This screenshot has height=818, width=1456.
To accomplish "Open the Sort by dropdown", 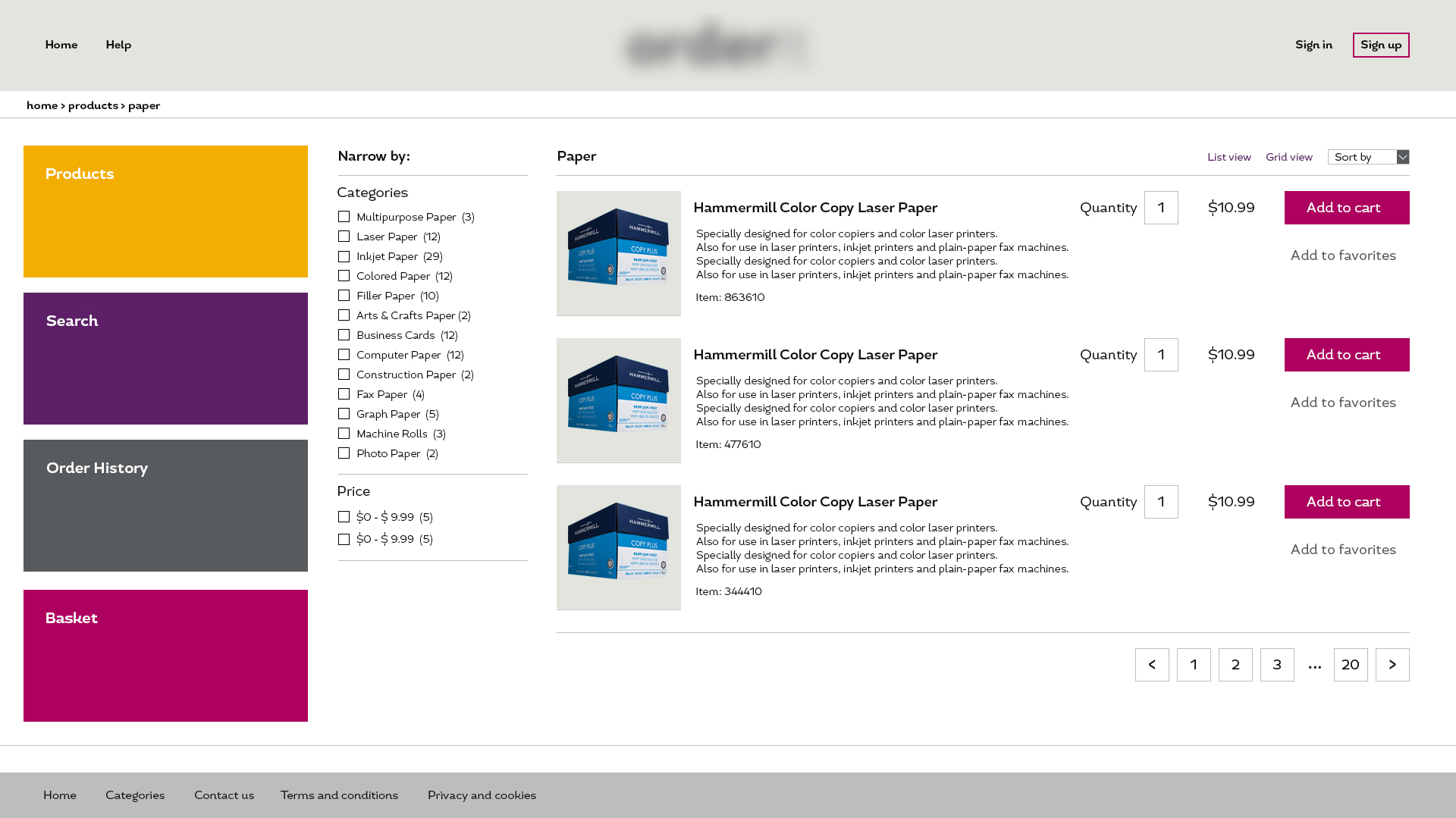I will (x=1368, y=157).
